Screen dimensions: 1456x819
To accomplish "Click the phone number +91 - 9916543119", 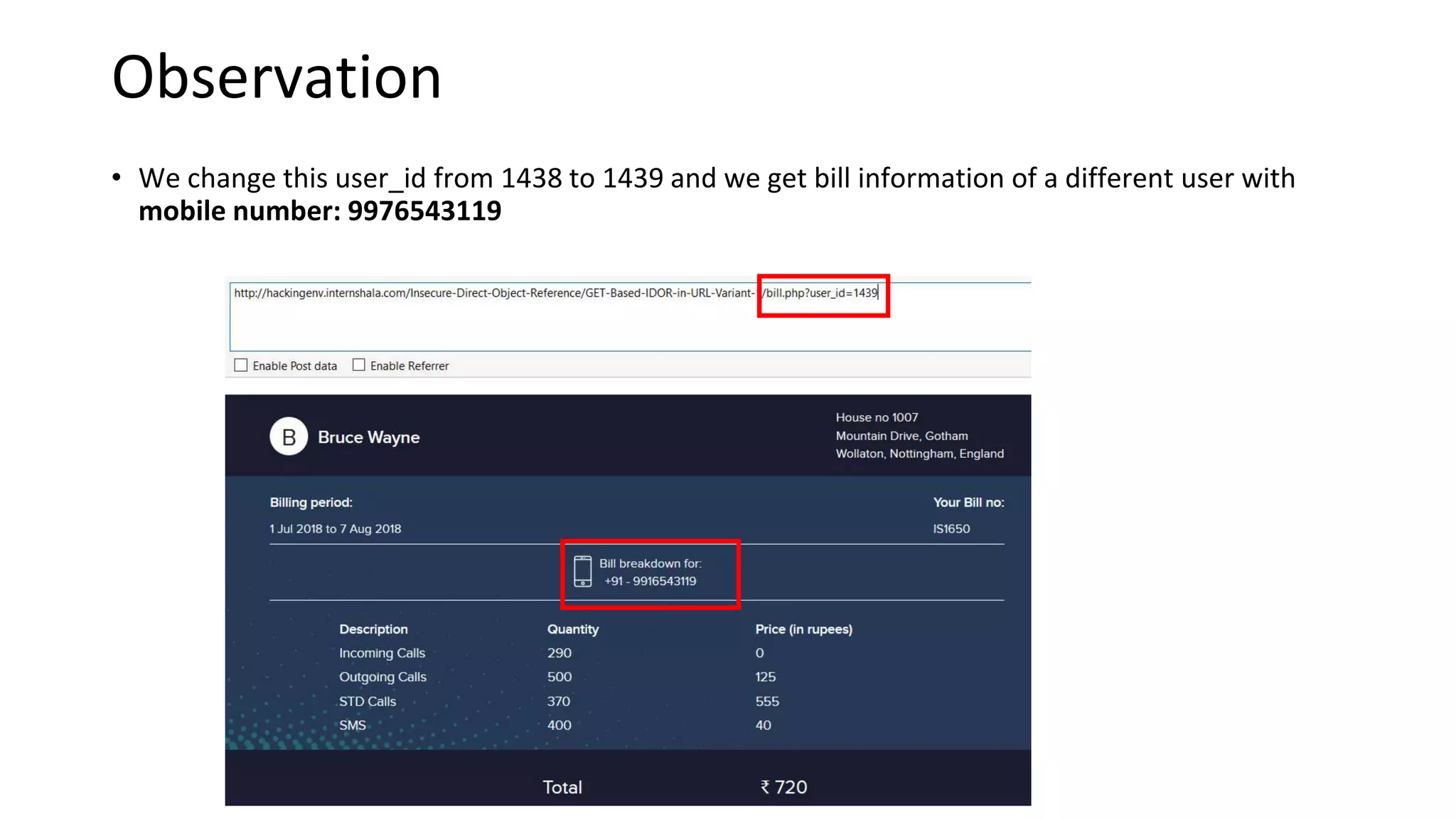I will point(651,582).
